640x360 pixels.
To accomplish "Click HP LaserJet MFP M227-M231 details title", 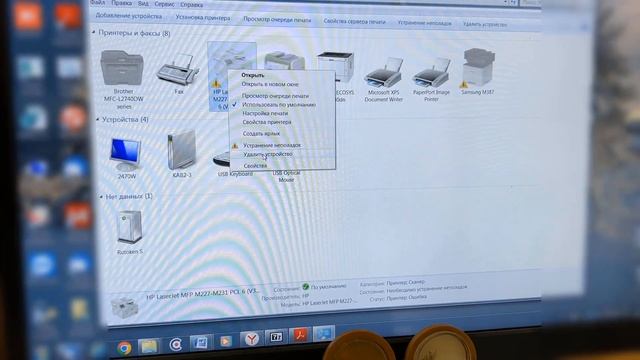I will coord(203,294).
